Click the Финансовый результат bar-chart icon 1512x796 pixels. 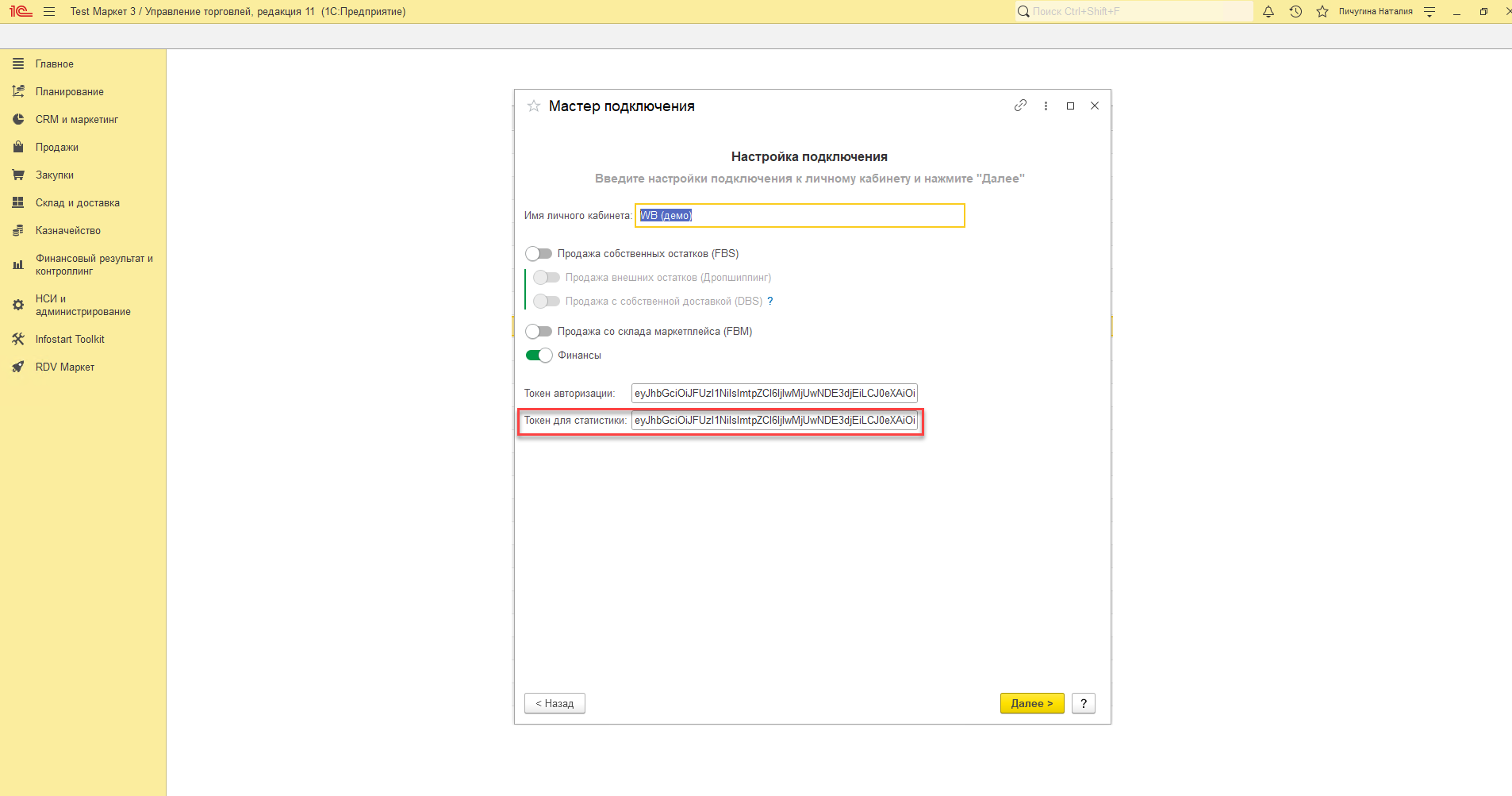(18, 265)
